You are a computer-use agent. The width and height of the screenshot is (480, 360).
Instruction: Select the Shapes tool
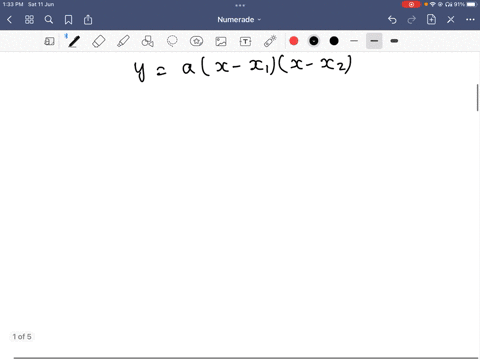point(148,41)
